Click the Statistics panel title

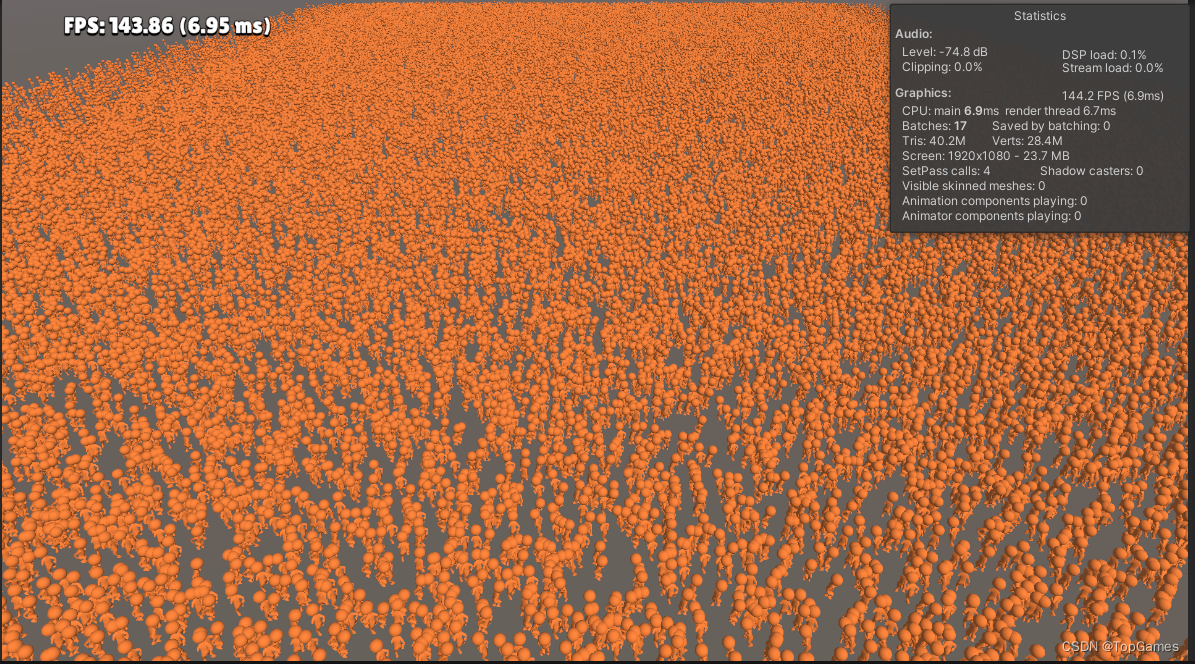(1040, 15)
